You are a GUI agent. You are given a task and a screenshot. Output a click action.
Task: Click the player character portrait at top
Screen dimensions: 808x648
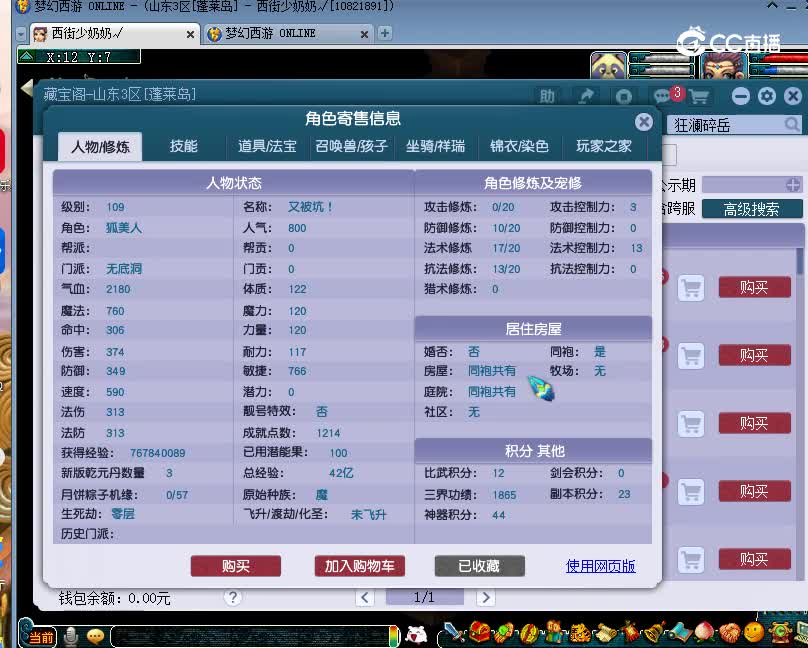pyautogui.click(x=724, y=65)
